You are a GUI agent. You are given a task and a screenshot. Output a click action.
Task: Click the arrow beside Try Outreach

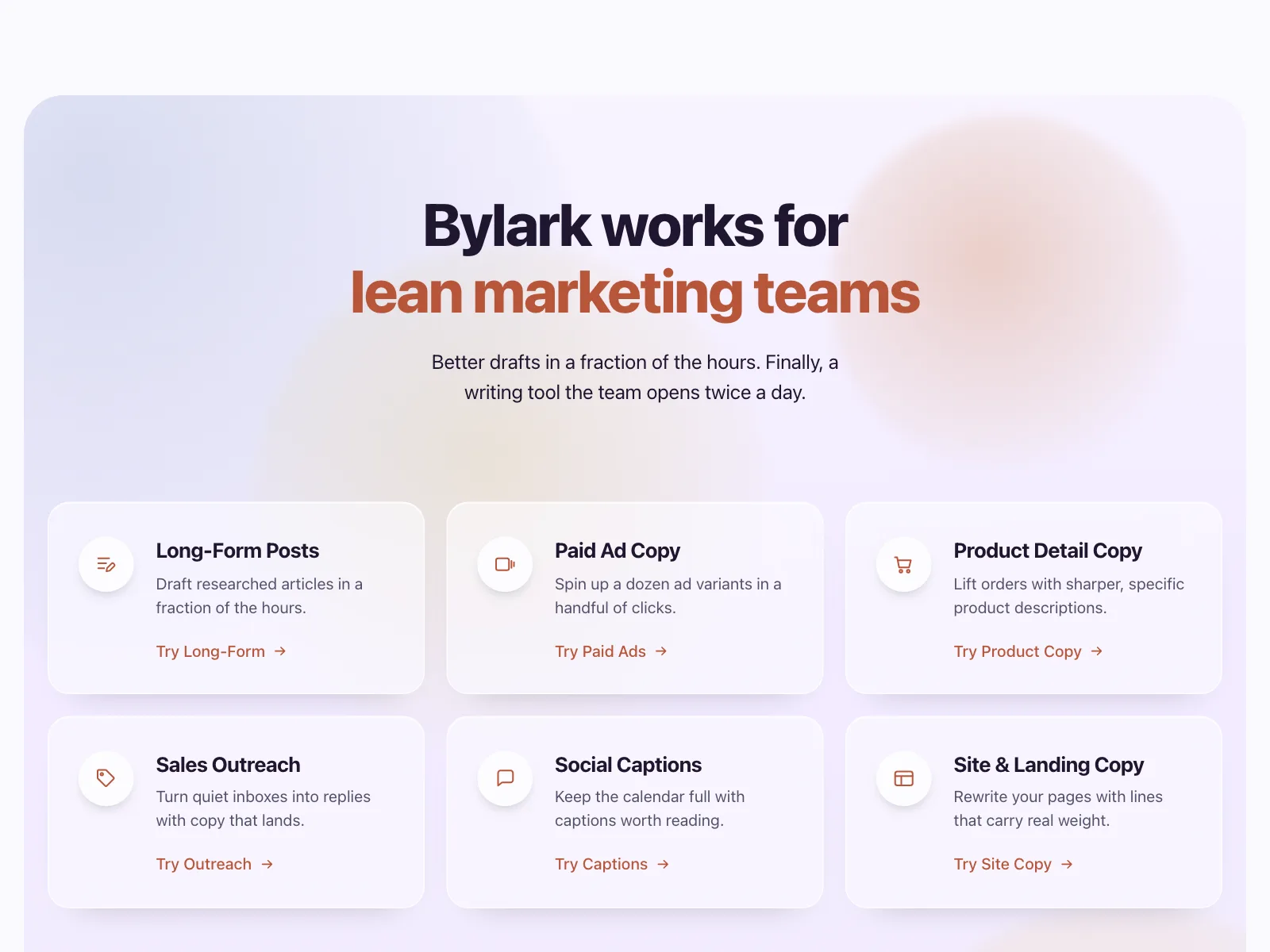pos(267,864)
